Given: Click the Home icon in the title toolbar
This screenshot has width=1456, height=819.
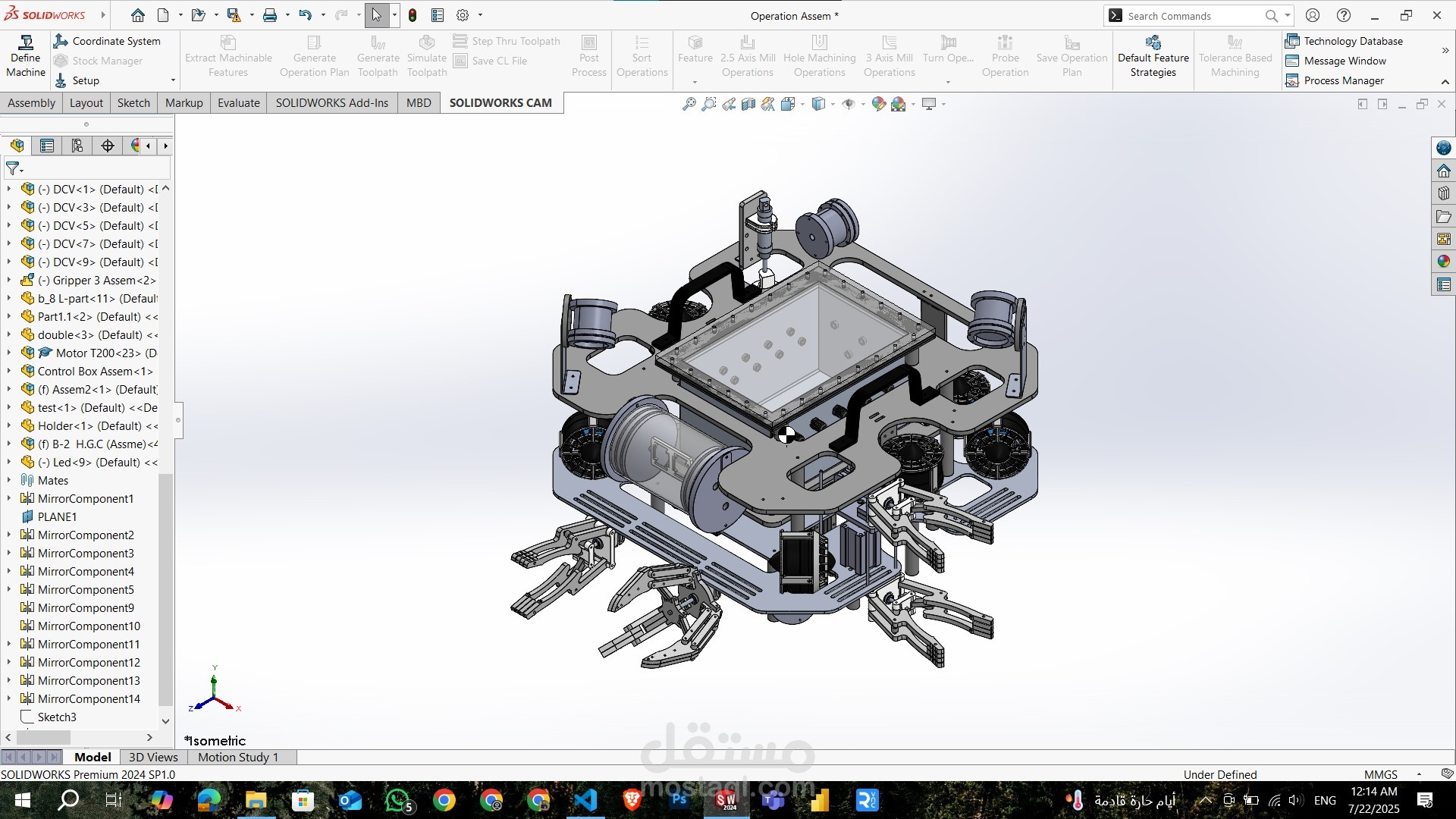Looking at the screenshot, I should click(137, 15).
